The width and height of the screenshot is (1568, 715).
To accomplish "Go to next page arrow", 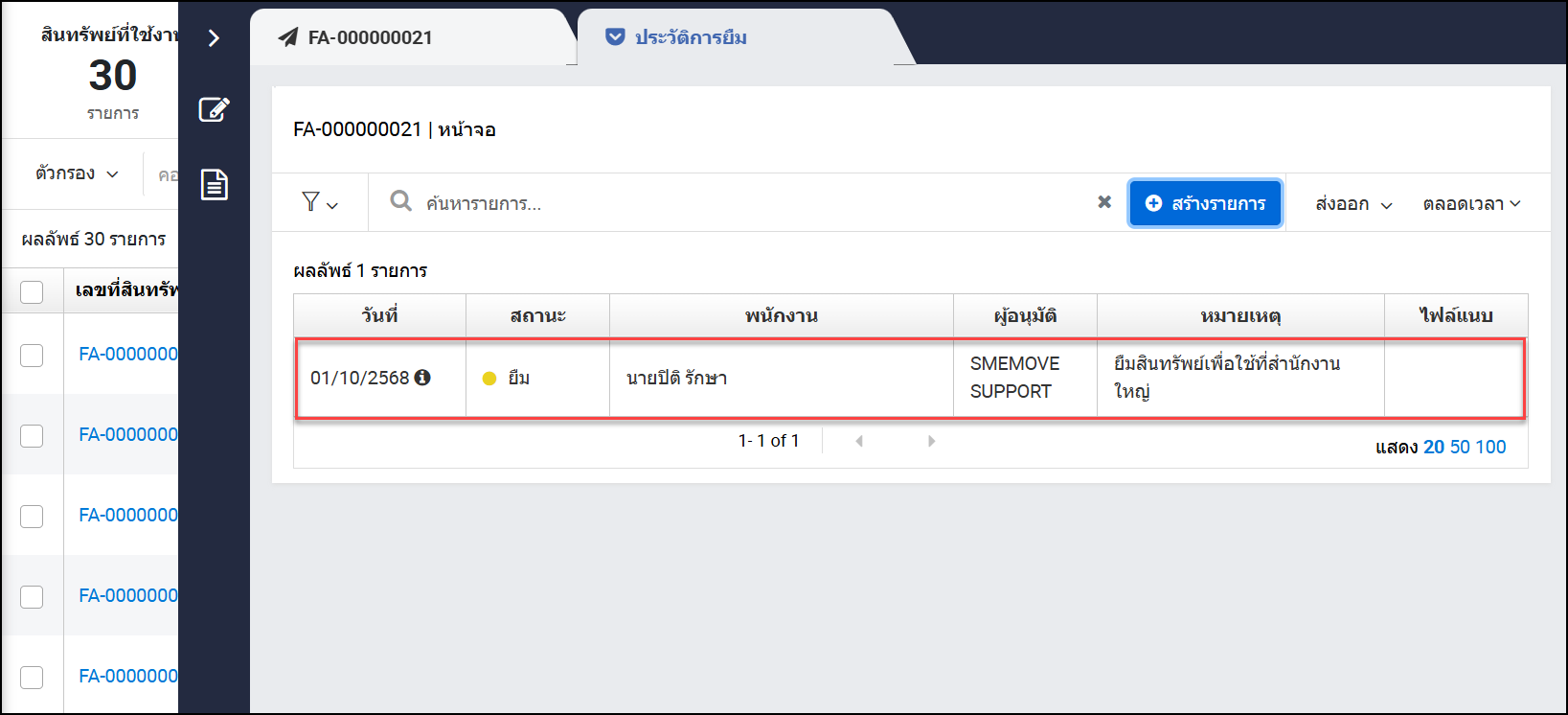I will pyautogui.click(x=931, y=441).
